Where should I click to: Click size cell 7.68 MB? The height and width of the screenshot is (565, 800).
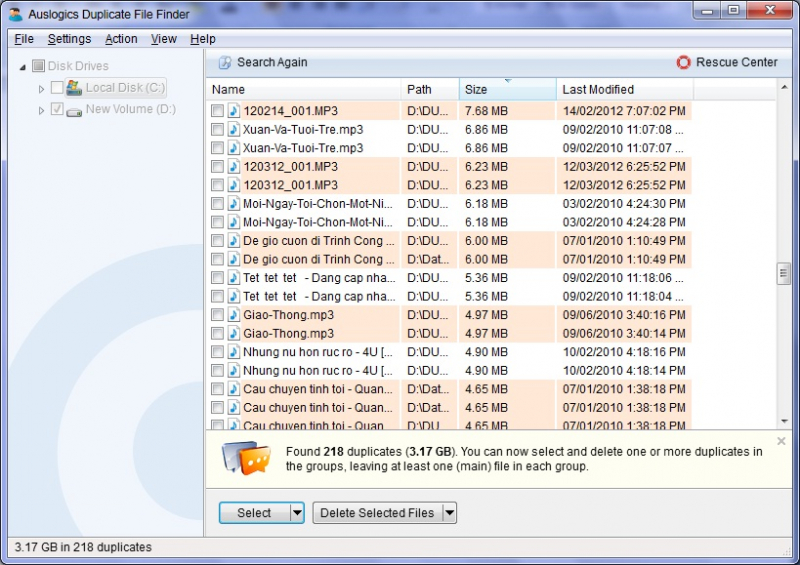pyautogui.click(x=486, y=111)
